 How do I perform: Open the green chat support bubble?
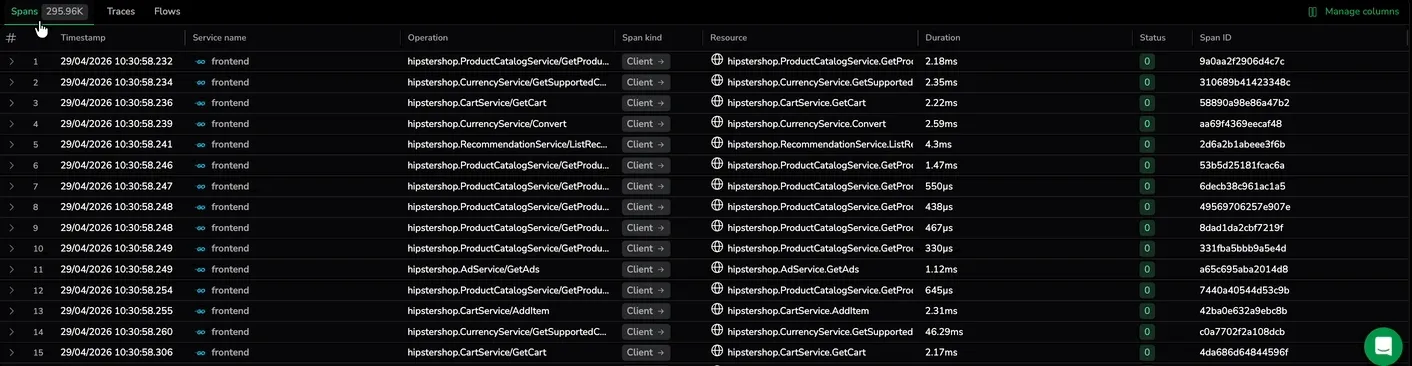pyautogui.click(x=1383, y=346)
